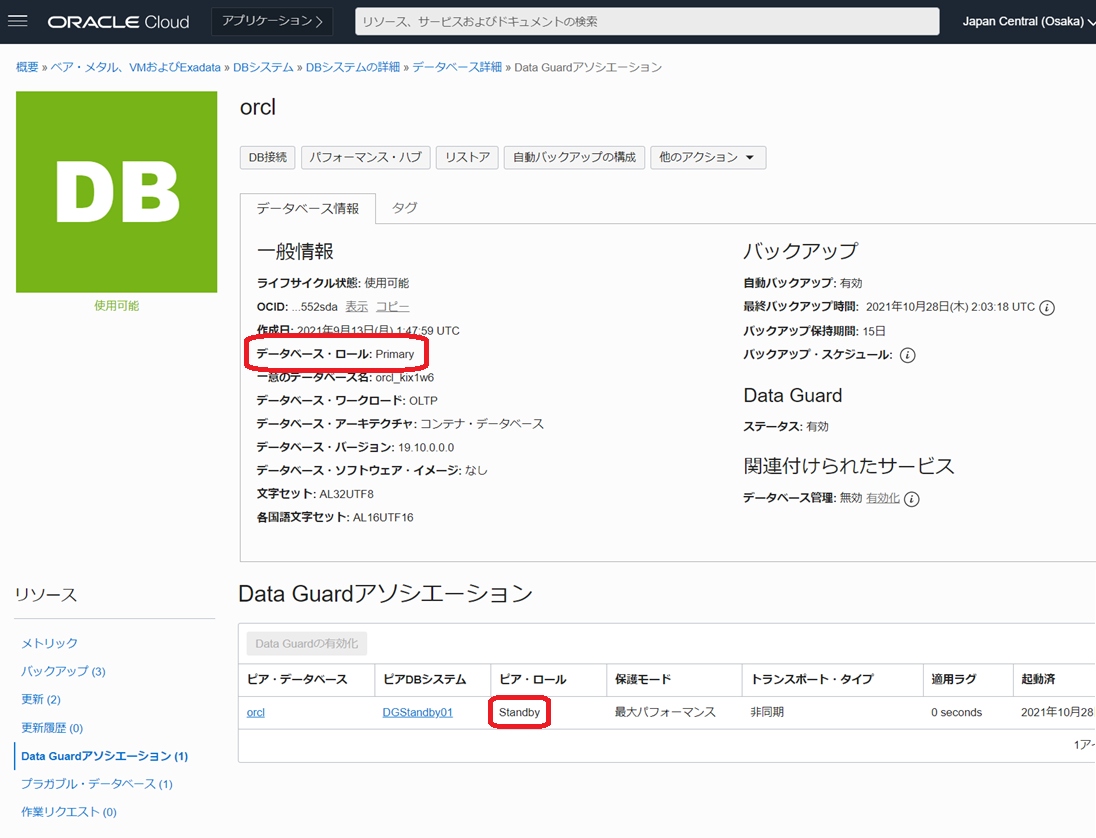Go to DBシステム breadcrumb link
1096x838 pixels.
263,67
